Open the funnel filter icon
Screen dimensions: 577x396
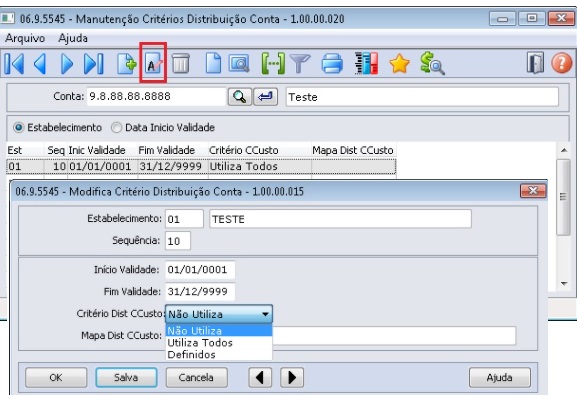(x=300, y=64)
